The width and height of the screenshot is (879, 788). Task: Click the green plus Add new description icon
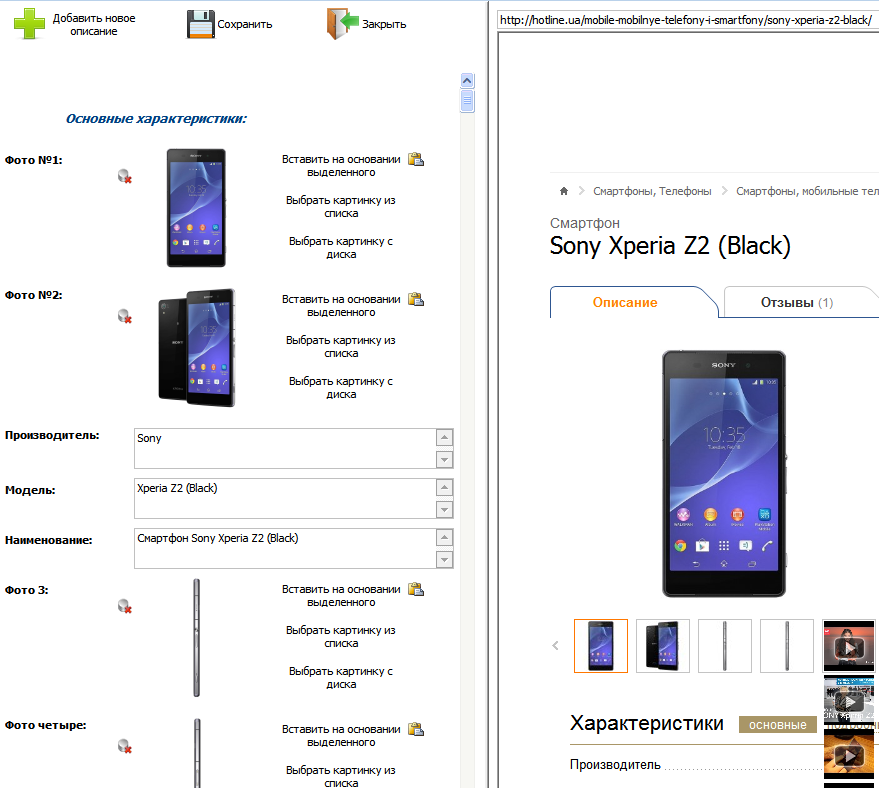point(29,24)
